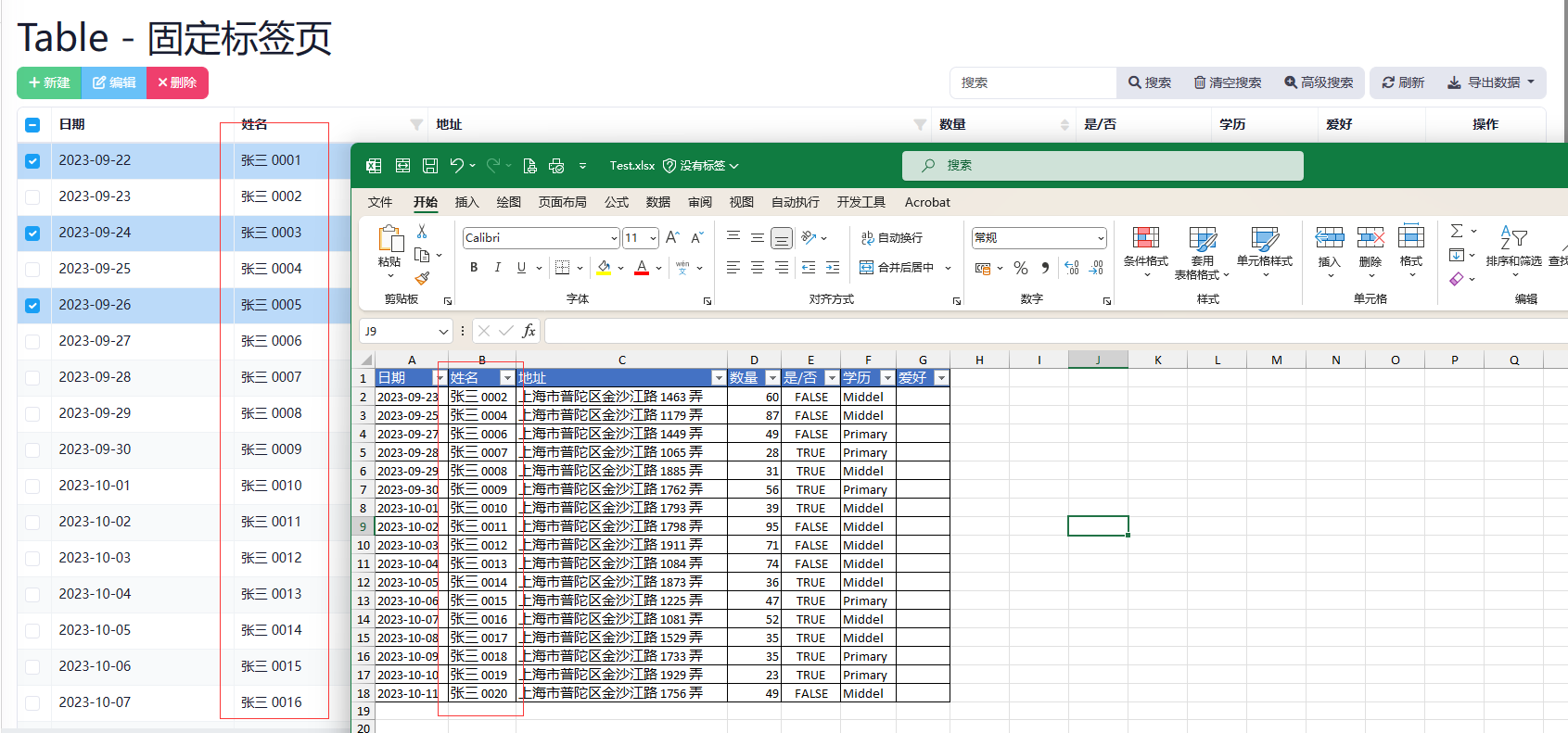Check the 2023-10-01 row checkbox
This screenshot has width=1568, height=733.
[32, 487]
